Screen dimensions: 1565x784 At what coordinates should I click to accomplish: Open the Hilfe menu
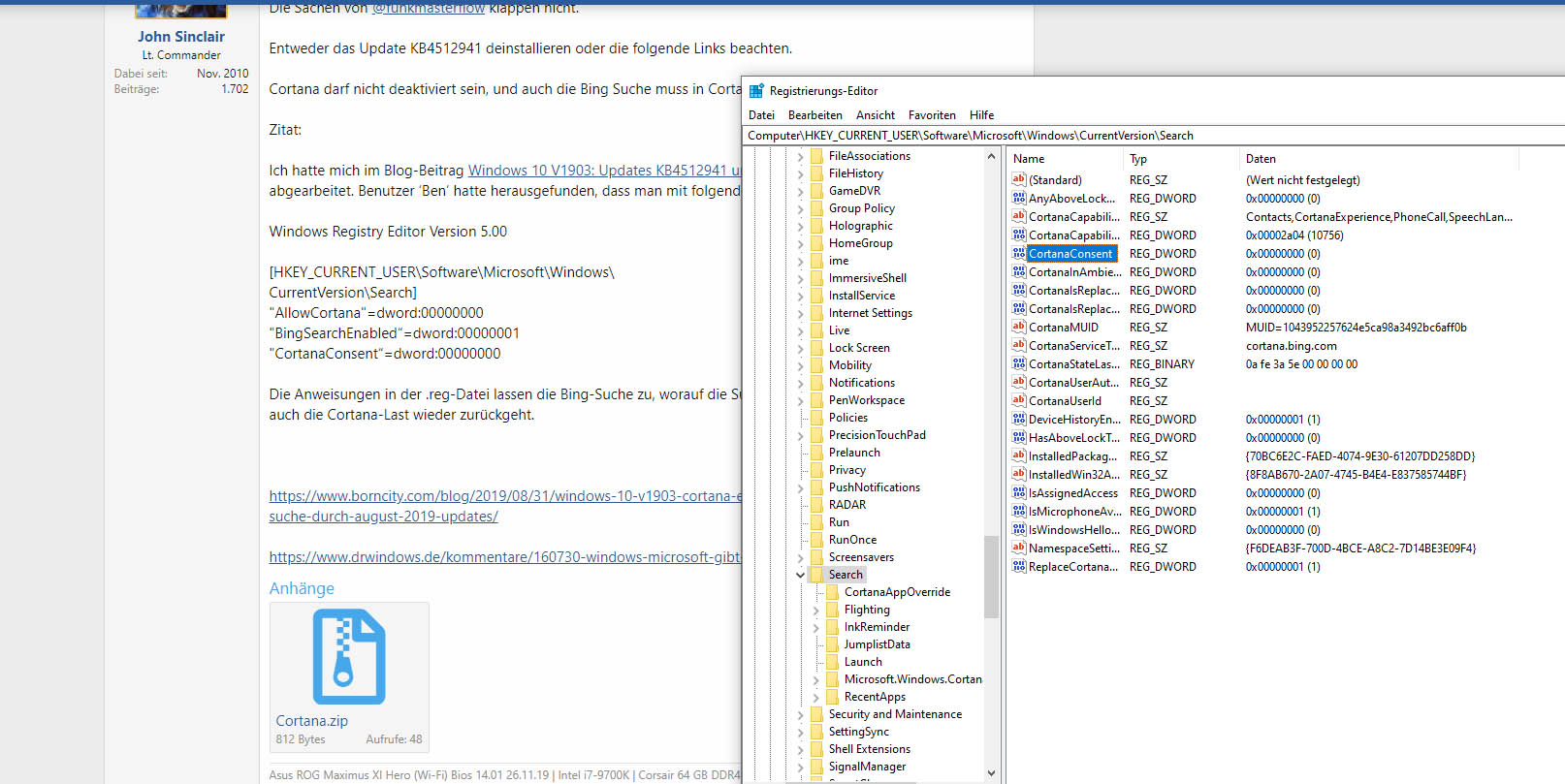981,115
